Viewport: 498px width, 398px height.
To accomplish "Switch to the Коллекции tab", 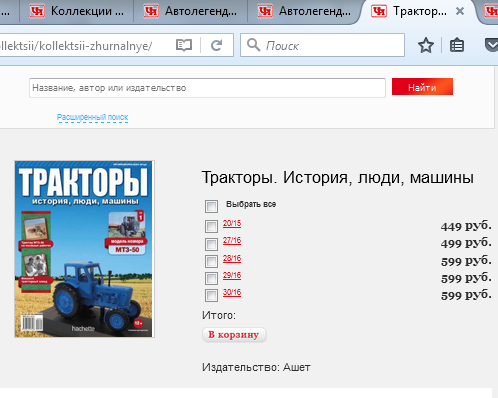I will [77, 11].
